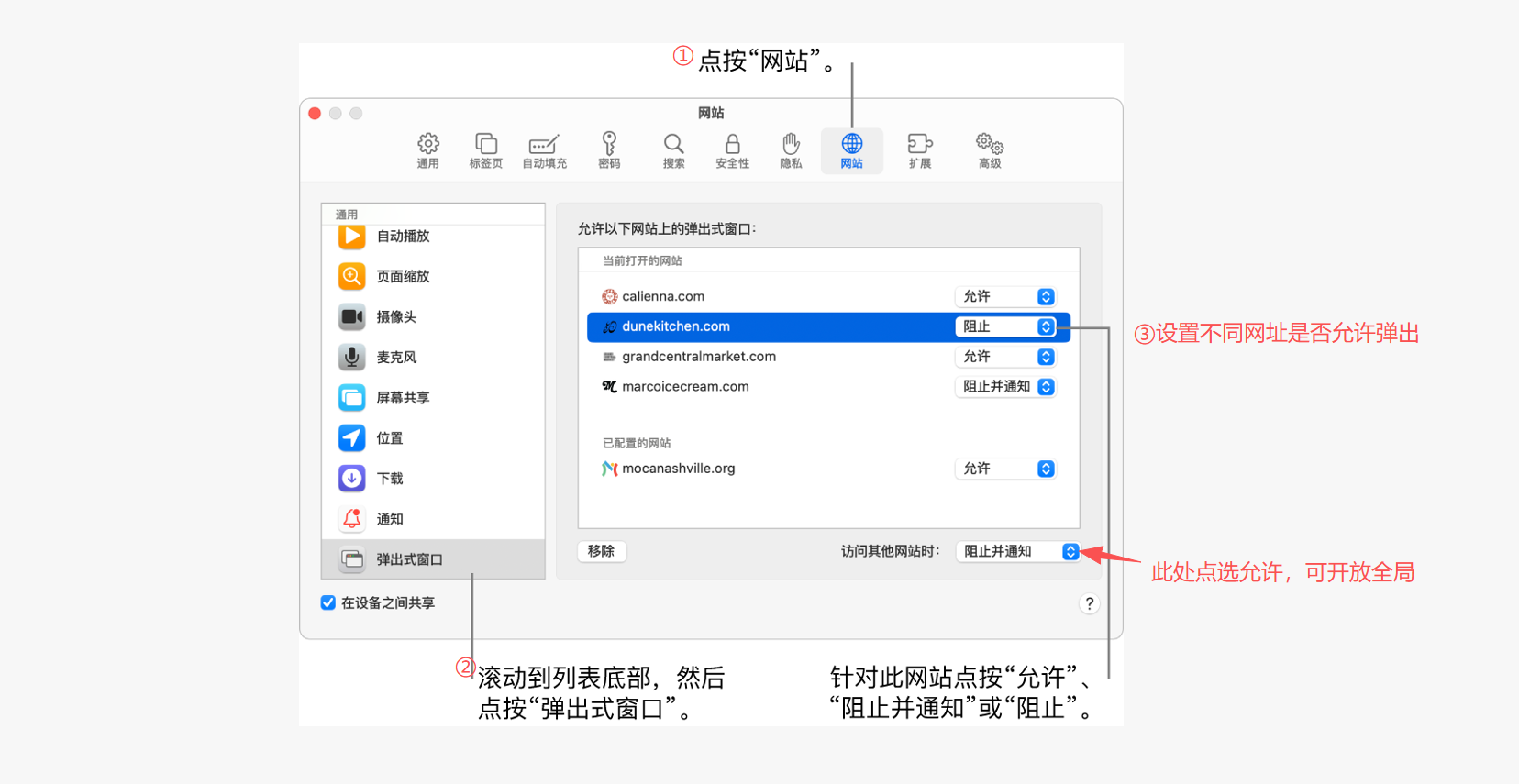Select the mocanashville.org row

828,469
